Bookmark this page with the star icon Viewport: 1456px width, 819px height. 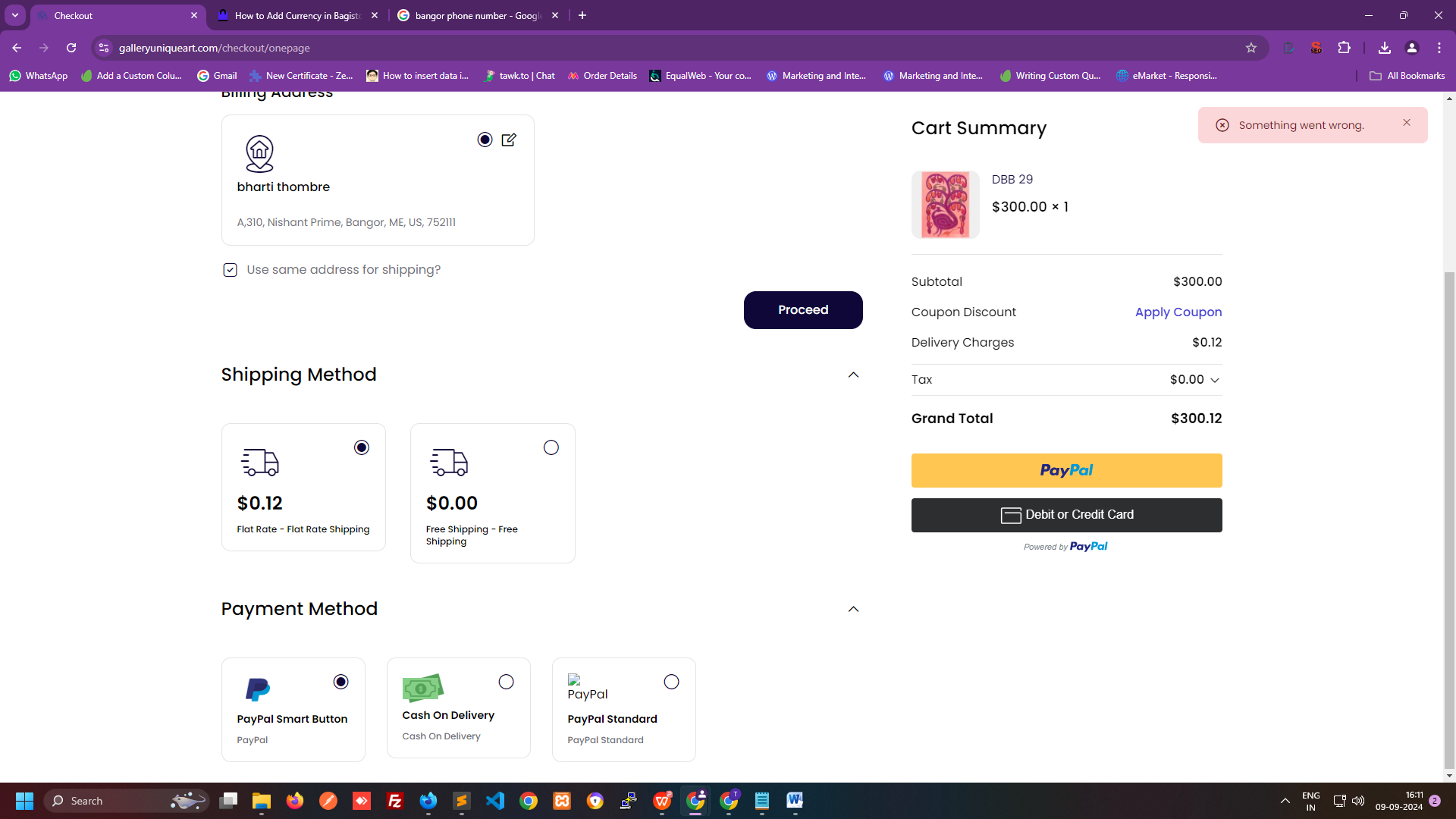1251,48
